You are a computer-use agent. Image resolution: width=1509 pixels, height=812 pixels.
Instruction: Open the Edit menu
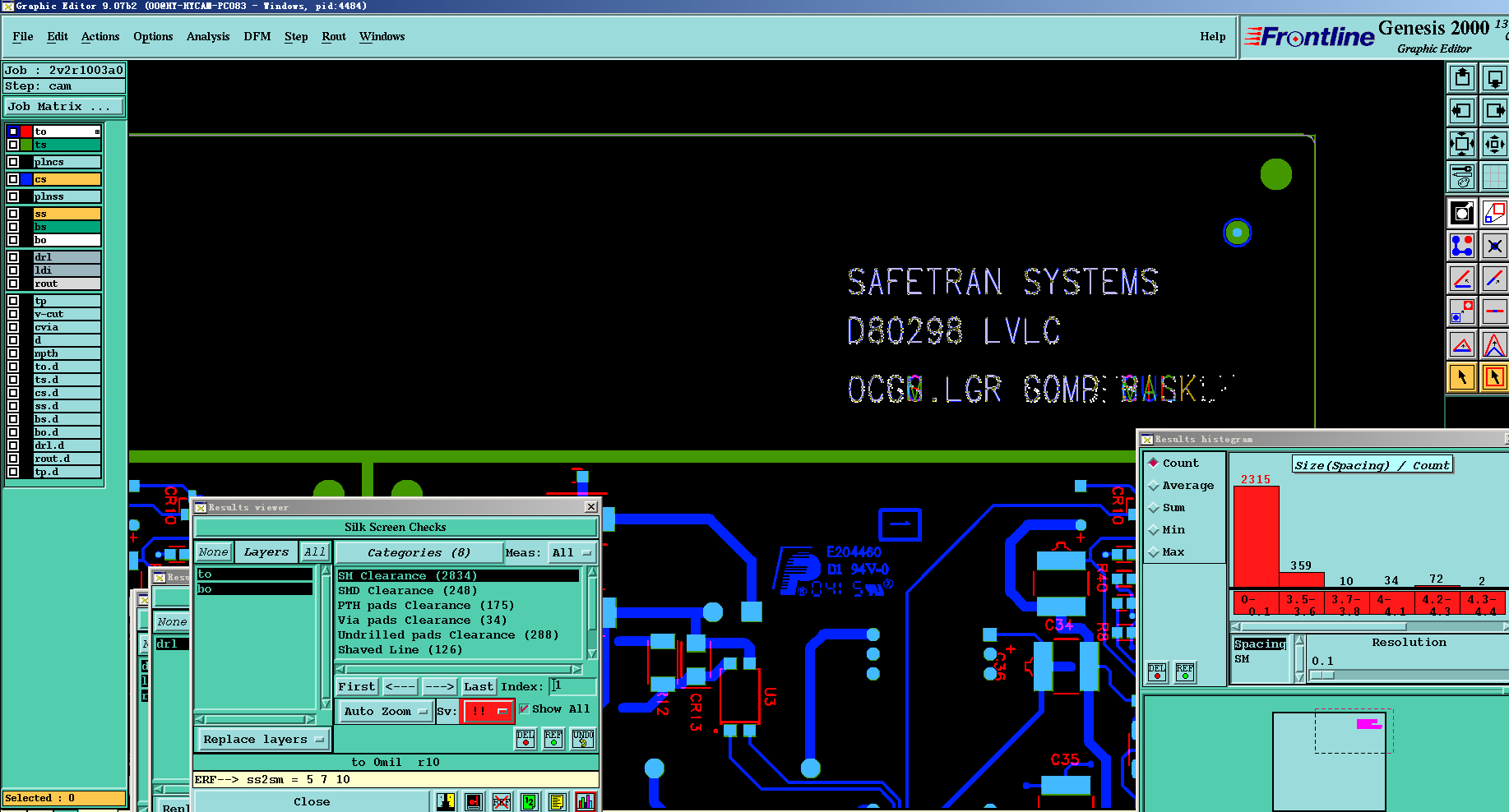pyautogui.click(x=58, y=36)
